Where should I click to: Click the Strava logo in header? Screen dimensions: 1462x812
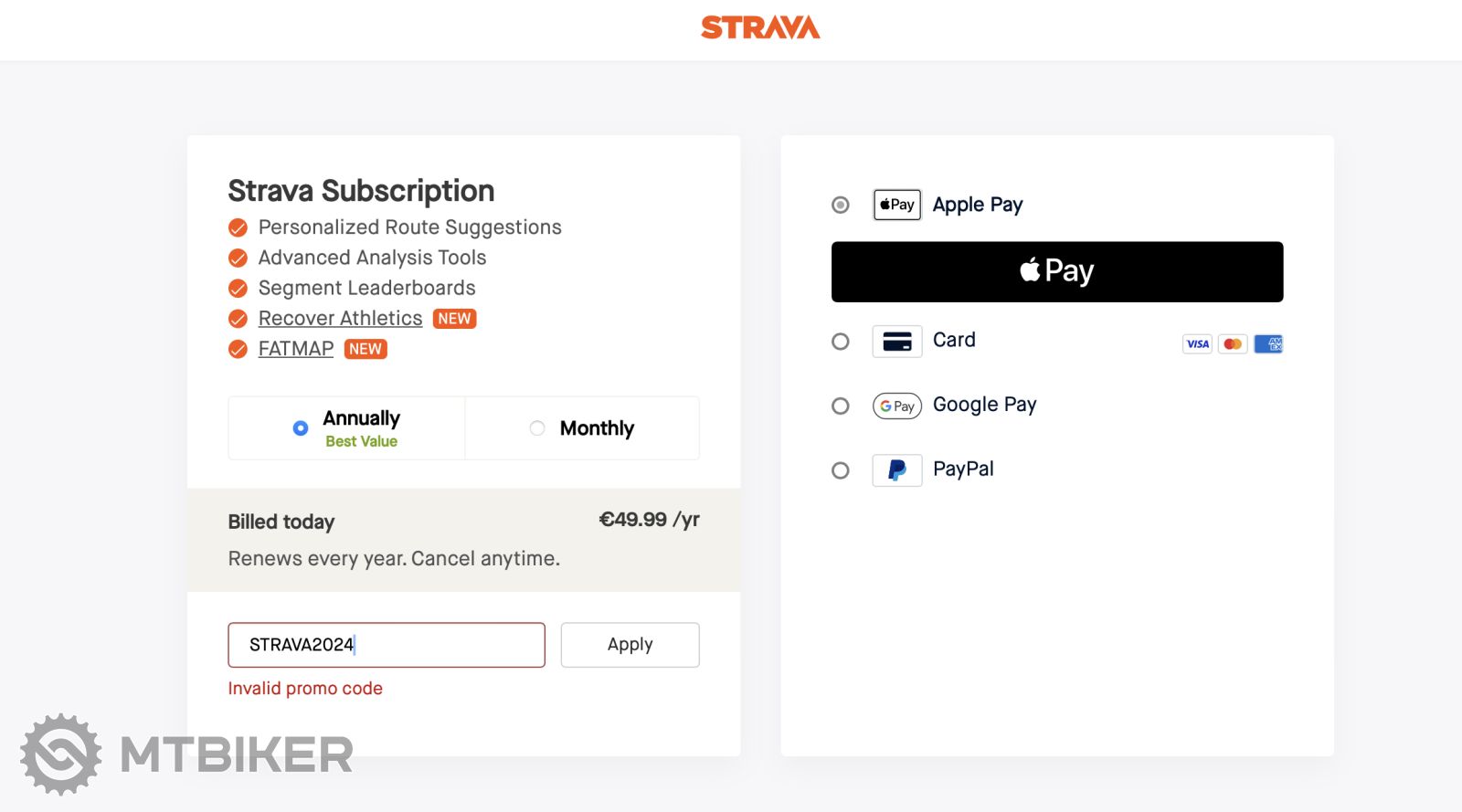tap(760, 27)
